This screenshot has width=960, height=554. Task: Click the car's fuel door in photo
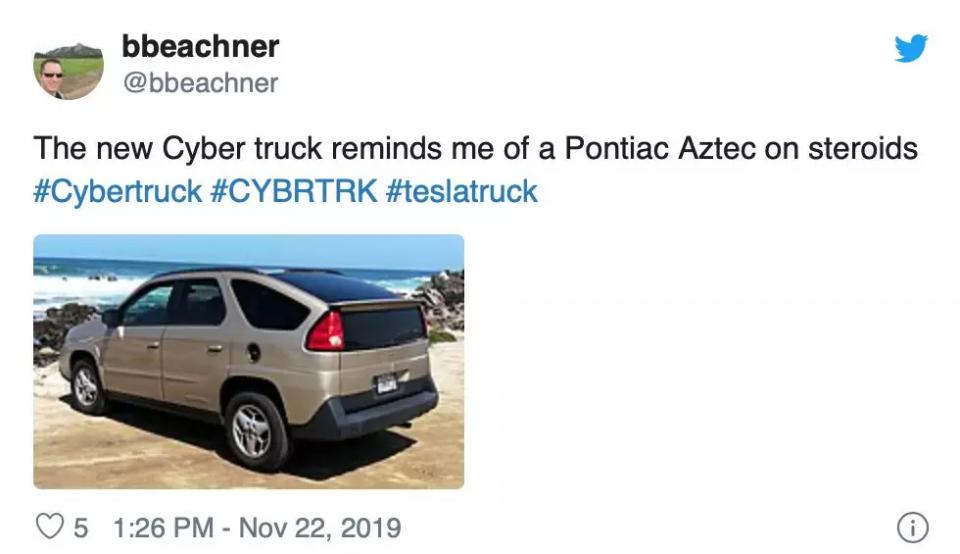coord(253,352)
